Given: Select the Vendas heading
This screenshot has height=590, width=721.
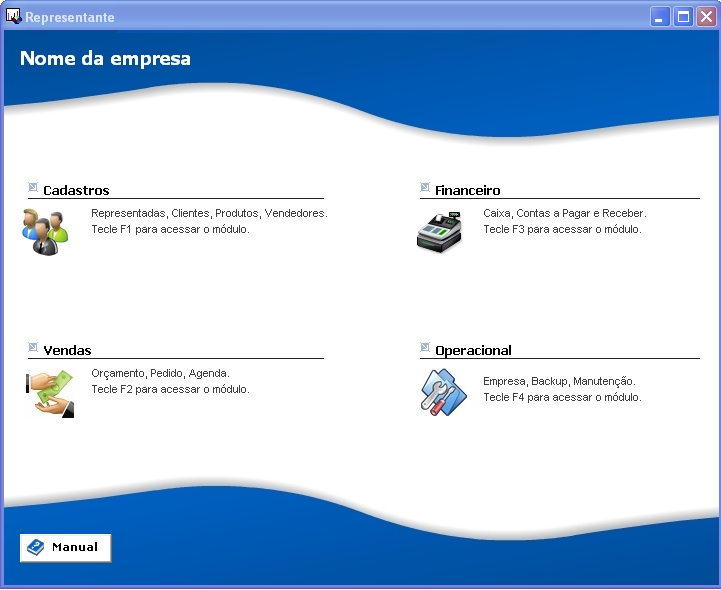Looking at the screenshot, I should tap(67, 350).
